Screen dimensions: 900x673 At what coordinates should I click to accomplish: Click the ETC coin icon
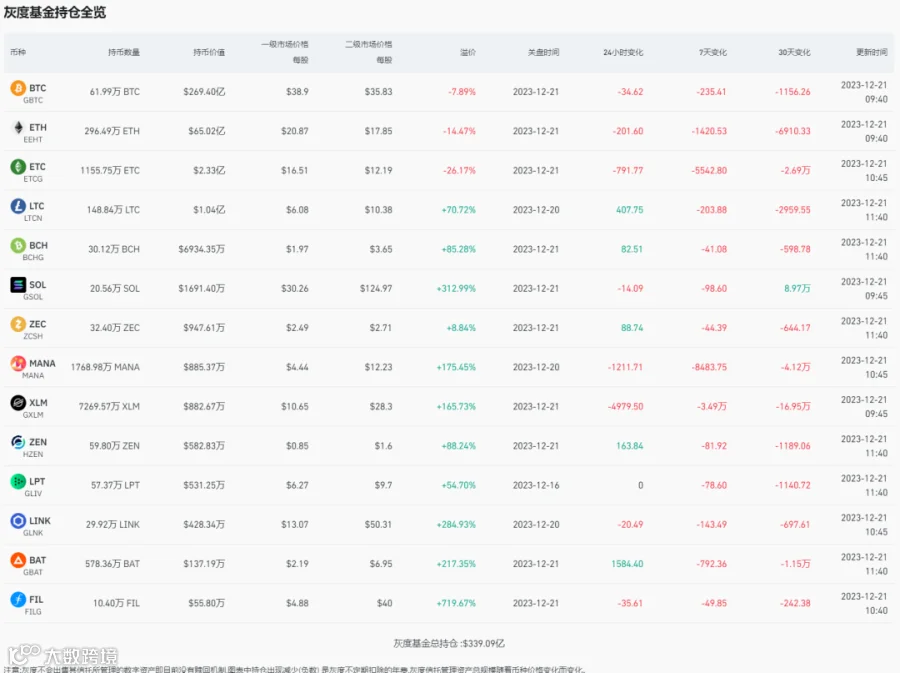pos(18,166)
